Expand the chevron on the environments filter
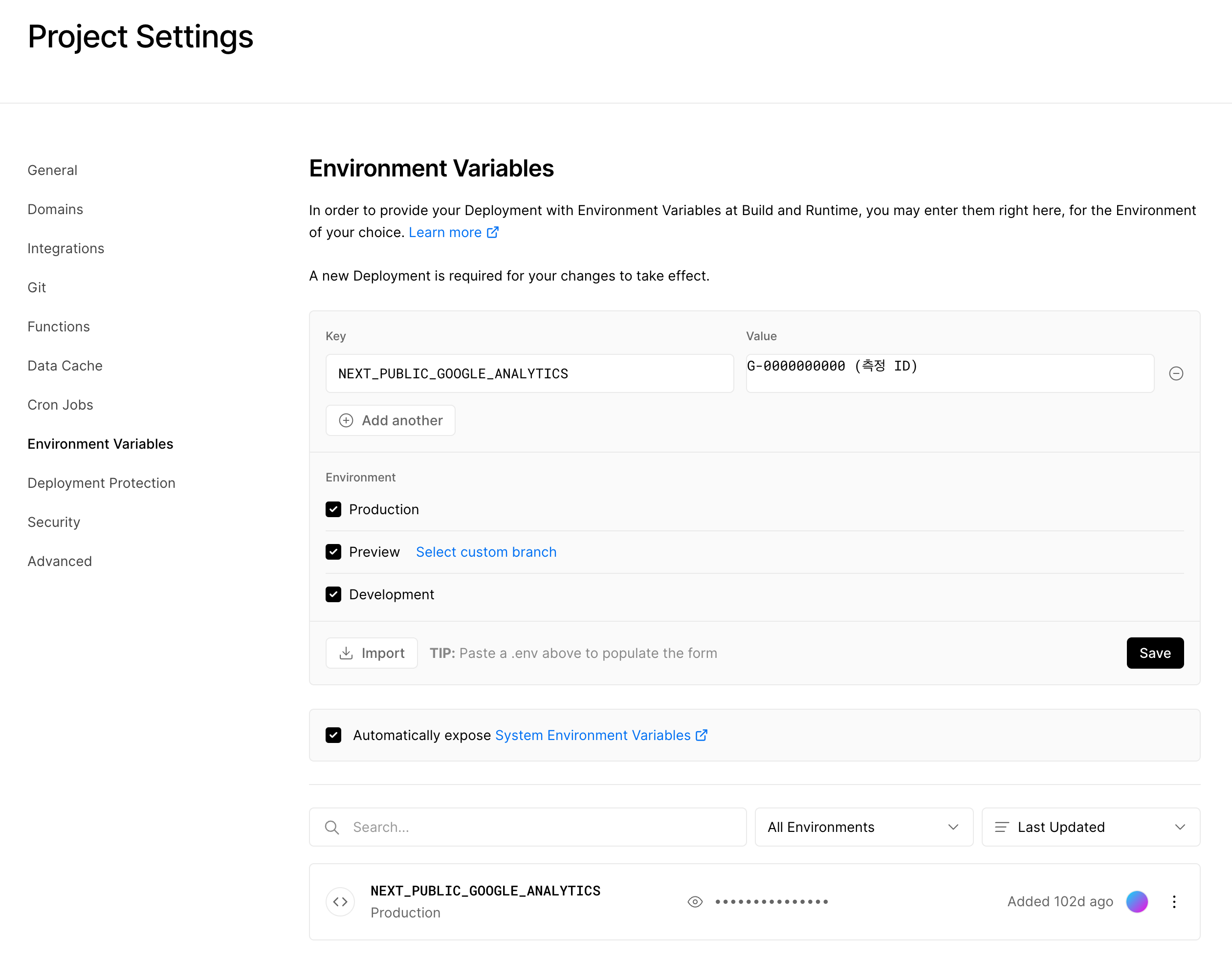The height and width of the screenshot is (959, 1232). pos(953,827)
